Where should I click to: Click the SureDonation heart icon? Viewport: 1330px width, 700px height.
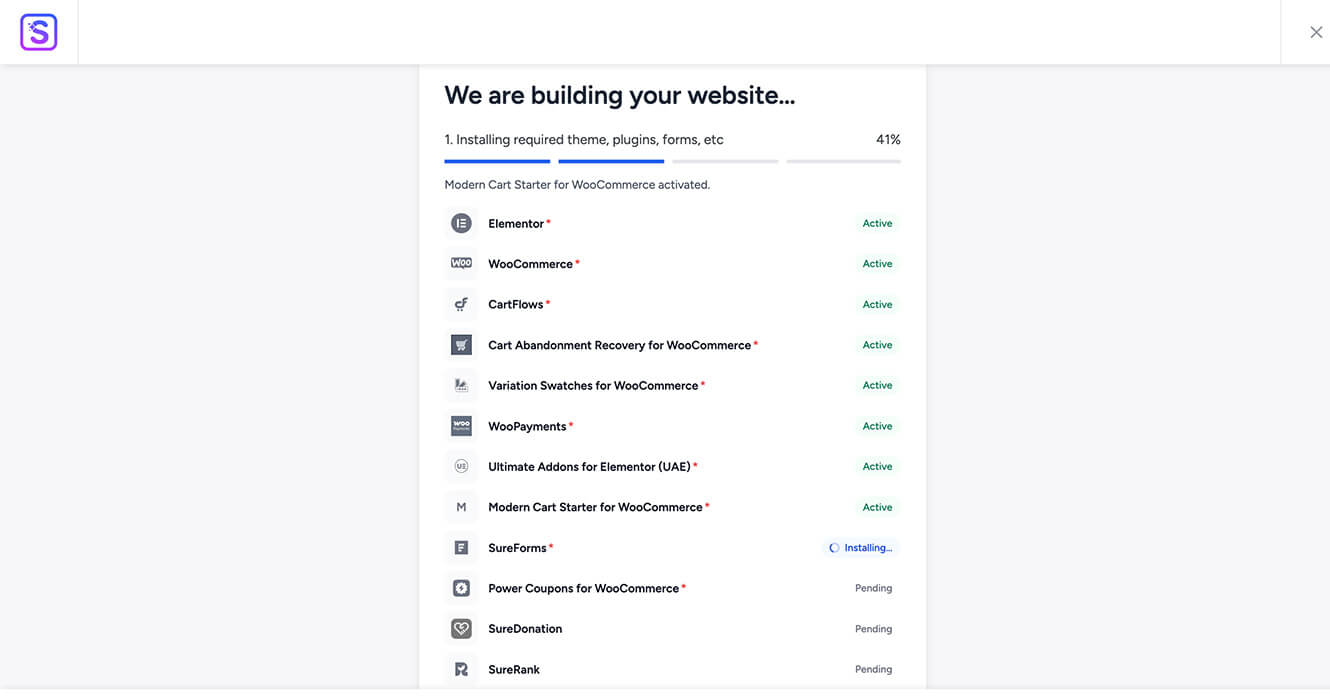click(461, 629)
